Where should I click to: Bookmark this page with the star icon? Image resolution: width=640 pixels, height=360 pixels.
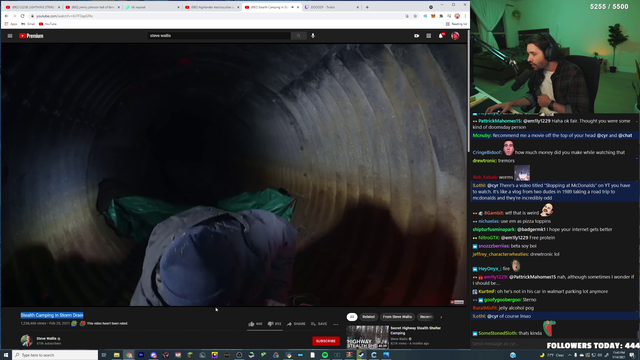(x=415, y=16)
